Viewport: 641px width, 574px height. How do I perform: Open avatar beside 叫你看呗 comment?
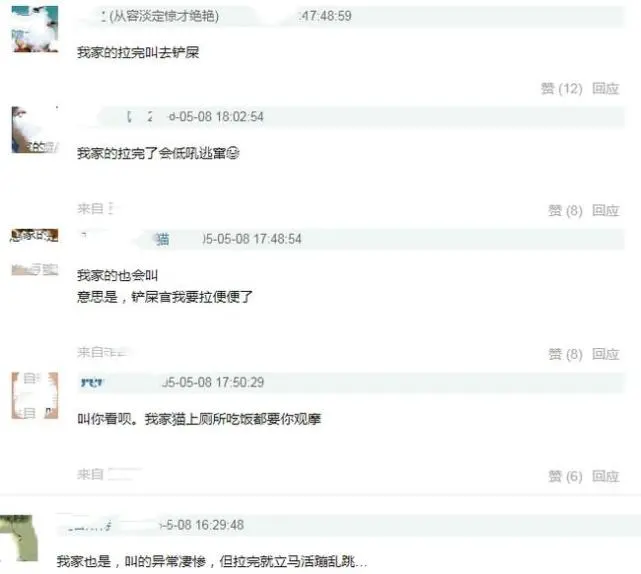pos(35,395)
